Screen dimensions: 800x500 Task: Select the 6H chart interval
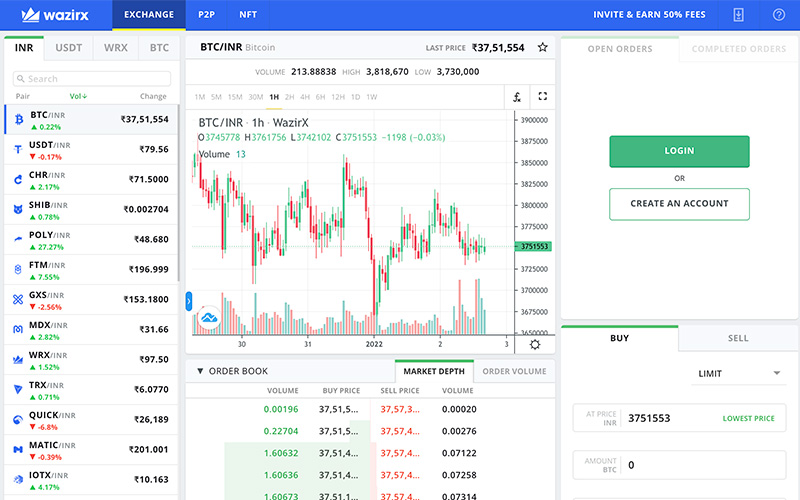(x=320, y=97)
